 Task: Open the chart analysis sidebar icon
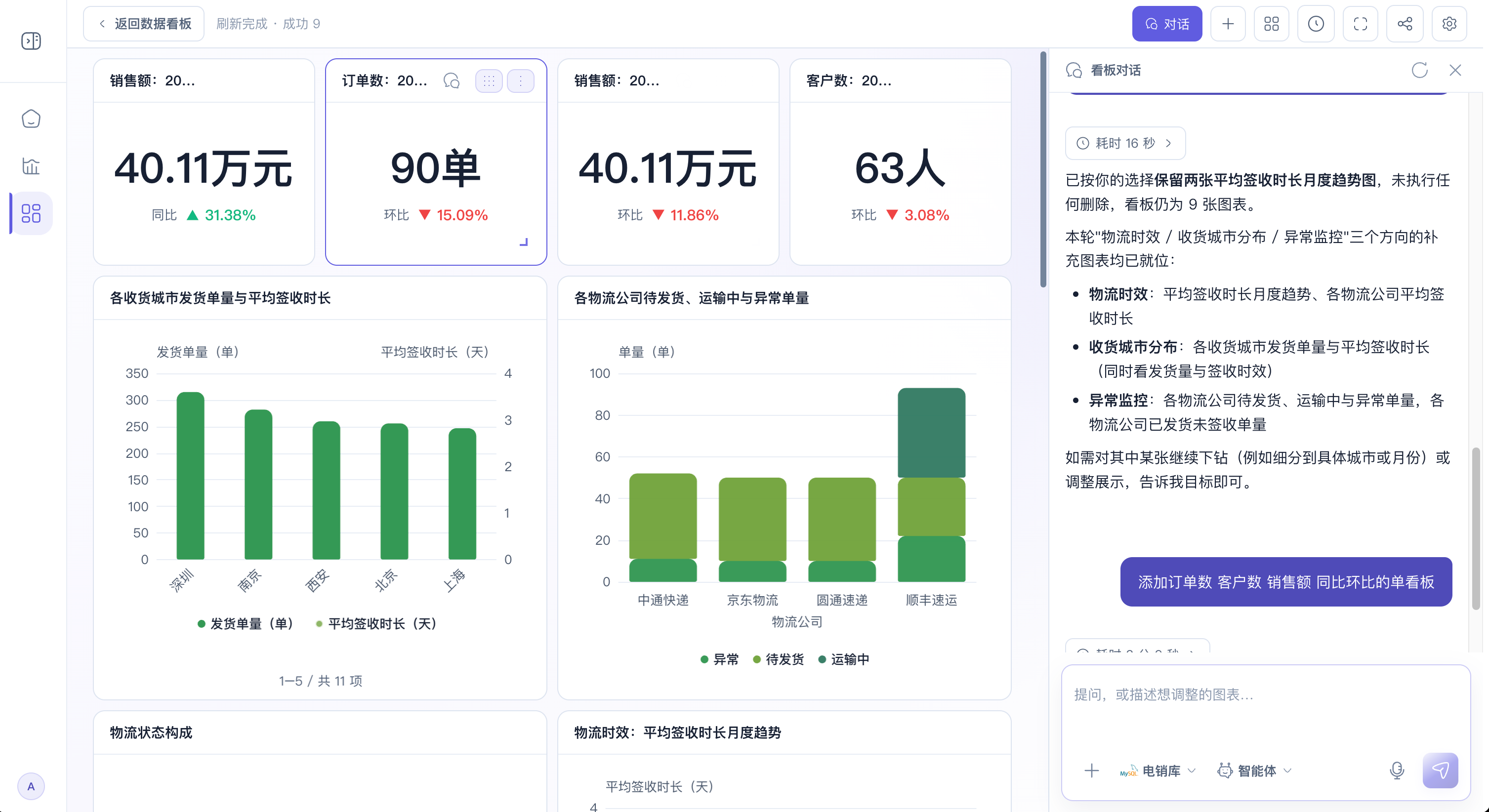point(31,166)
